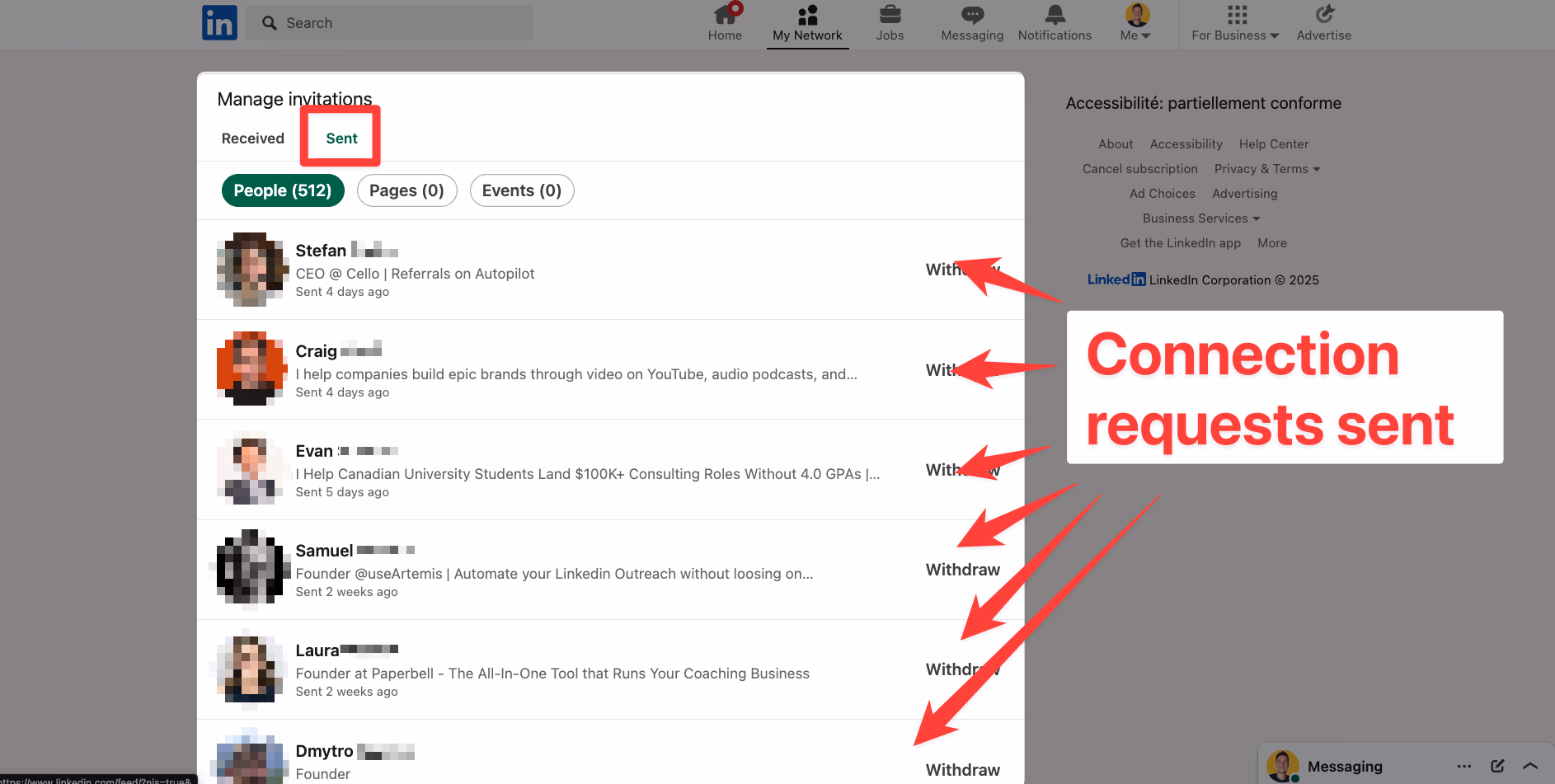Click the LinkedIn logo icon
Viewport: 1555px width, 784px height.
point(219,22)
